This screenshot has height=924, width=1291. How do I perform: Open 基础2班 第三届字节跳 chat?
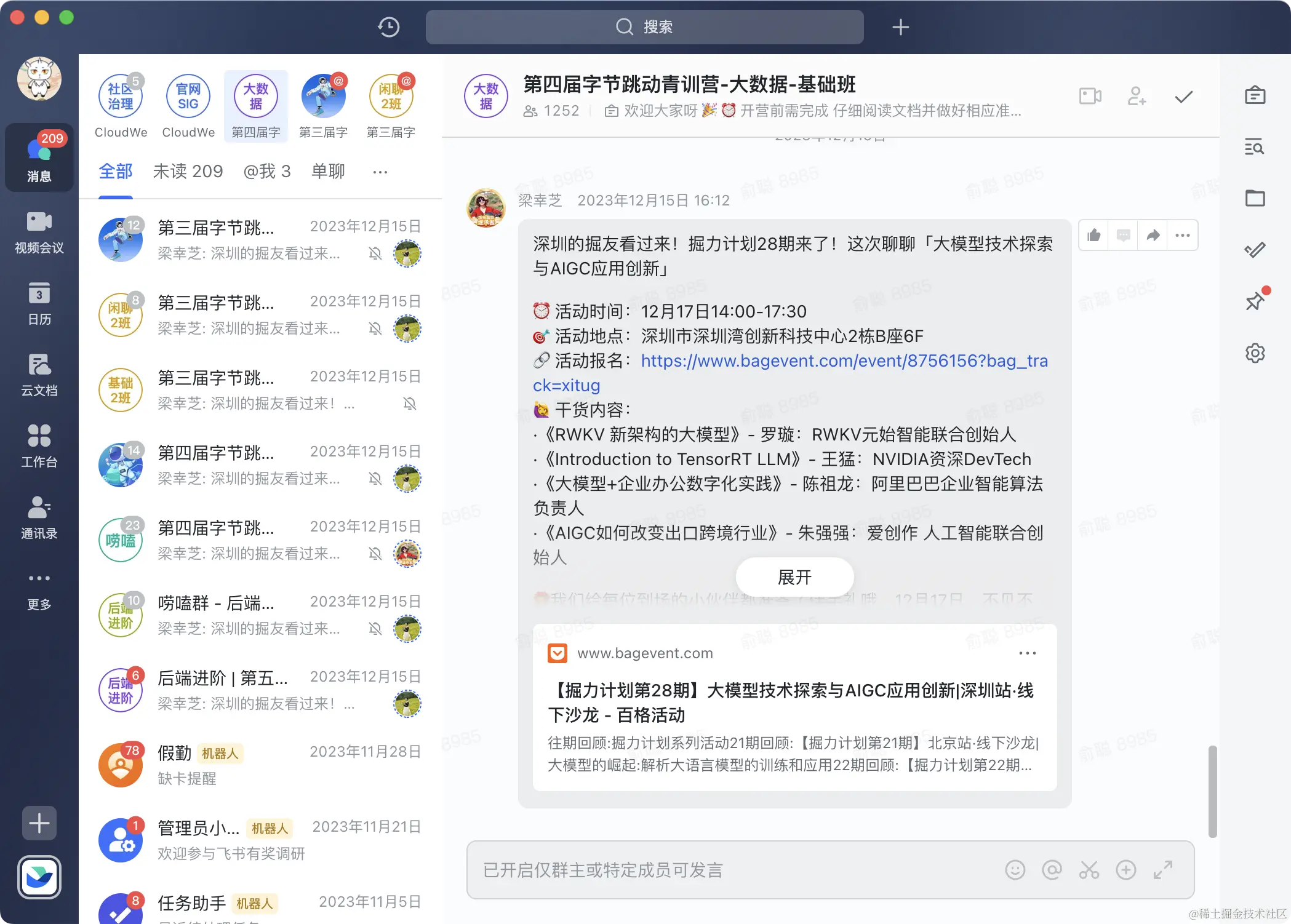(x=260, y=390)
